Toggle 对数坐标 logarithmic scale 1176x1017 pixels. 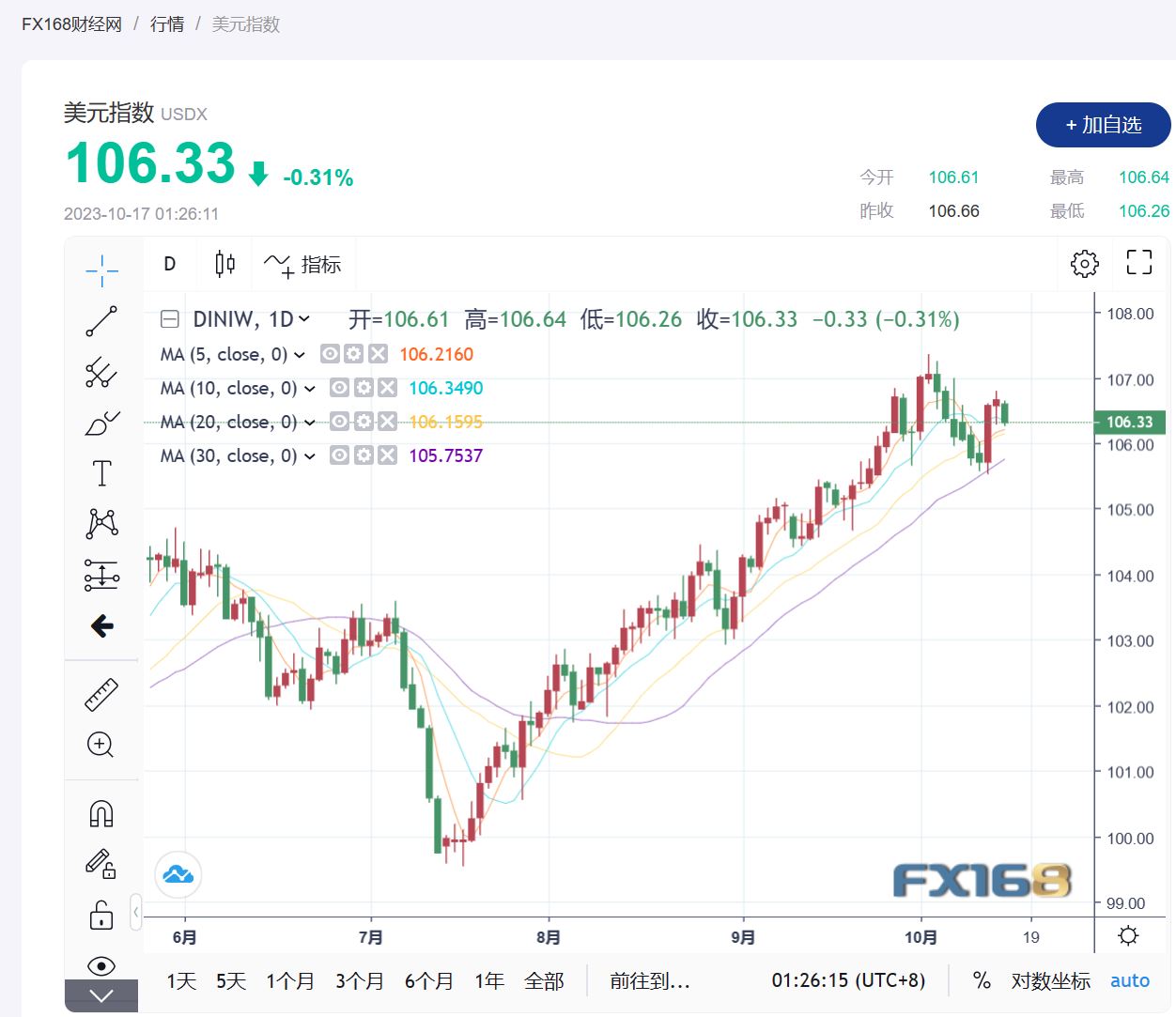[x=1050, y=980]
